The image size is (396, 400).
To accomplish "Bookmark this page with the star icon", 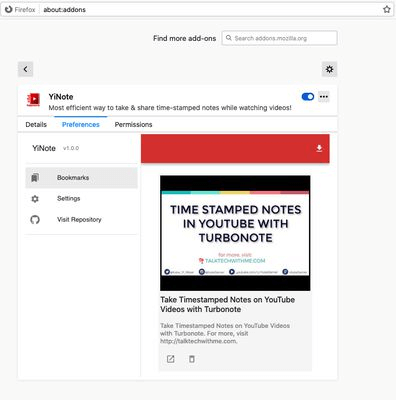I will point(386,9).
